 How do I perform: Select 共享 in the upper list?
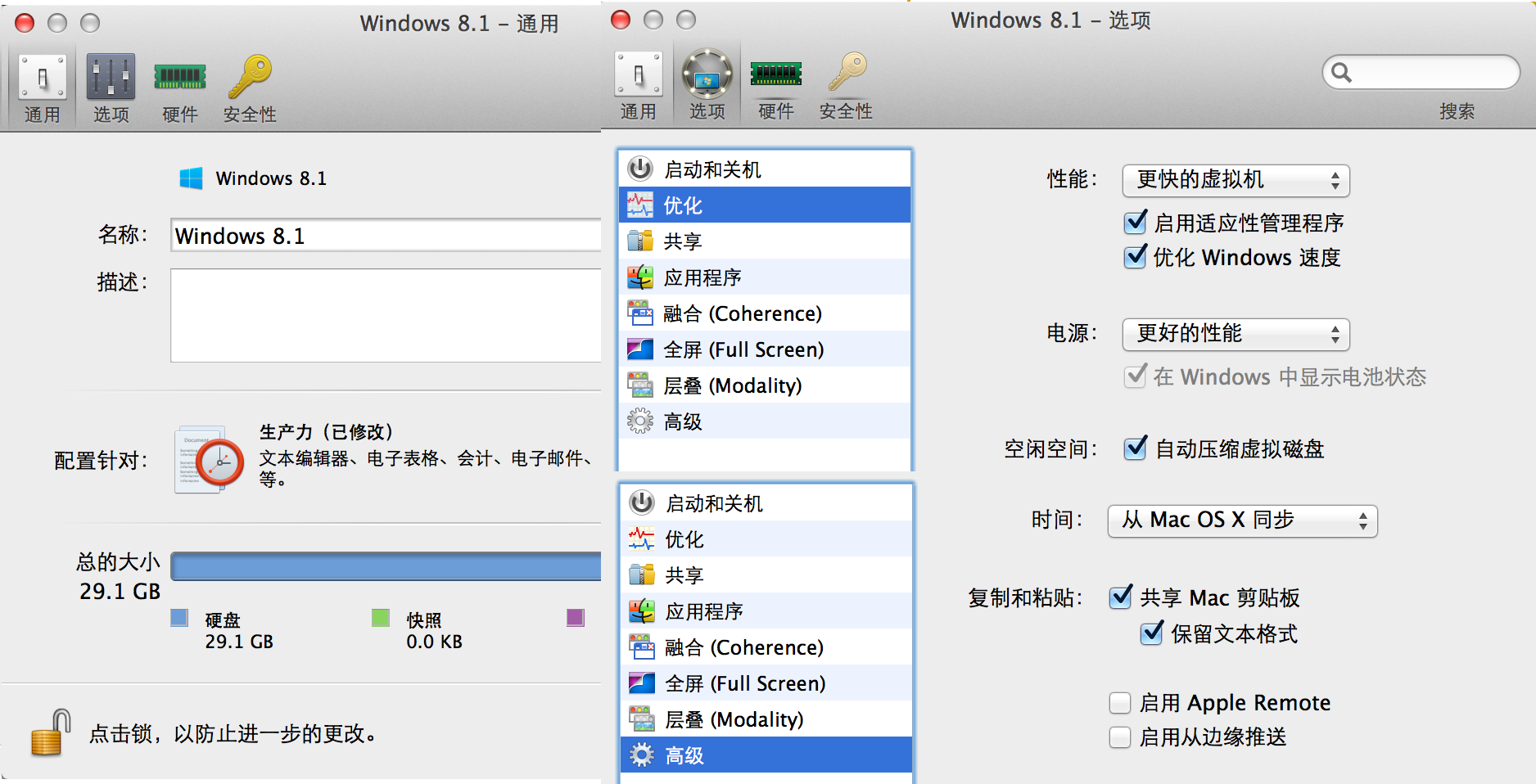[765, 241]
